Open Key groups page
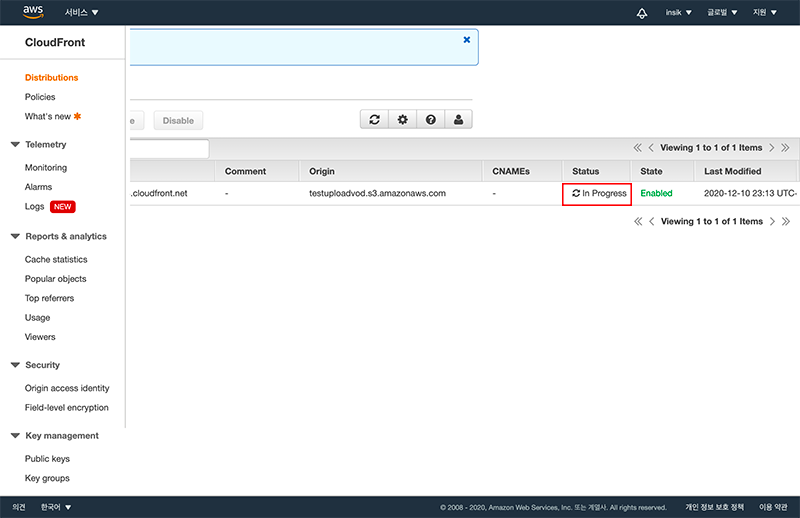The image size is (800, 518). 47,478
